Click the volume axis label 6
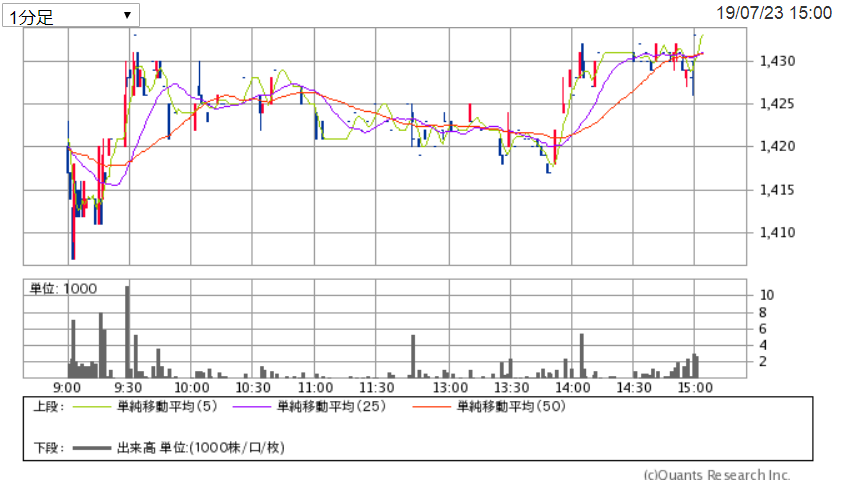853x489 pixels. coord(763,329)
